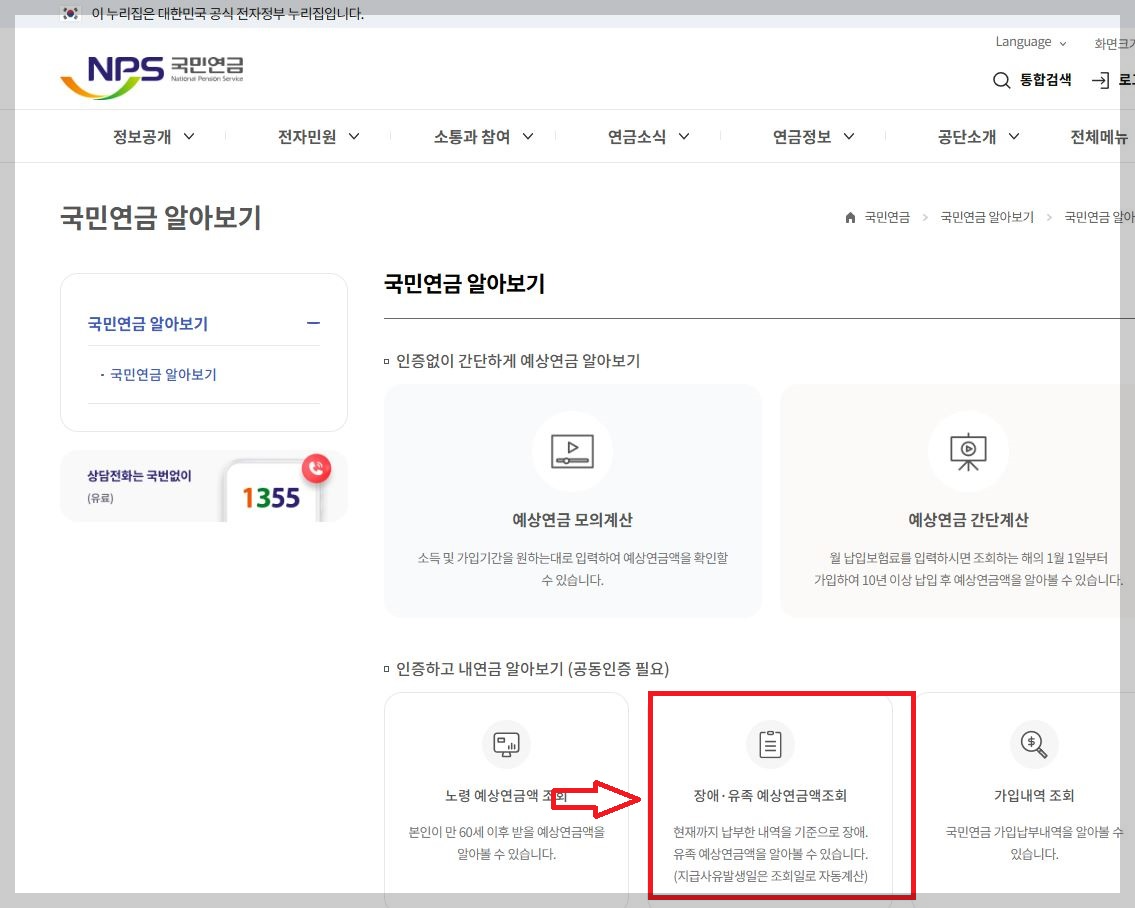Viewport: 1135px width, 908px height.
Task: Expand the 전자민원 menu
Action: 318,136
